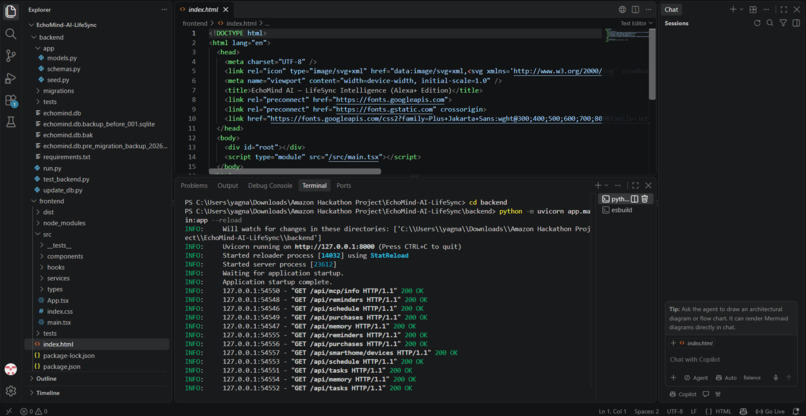The image size is (806, 416).
Task: Start a new chat with plus icon
Action: pos(734,9)
